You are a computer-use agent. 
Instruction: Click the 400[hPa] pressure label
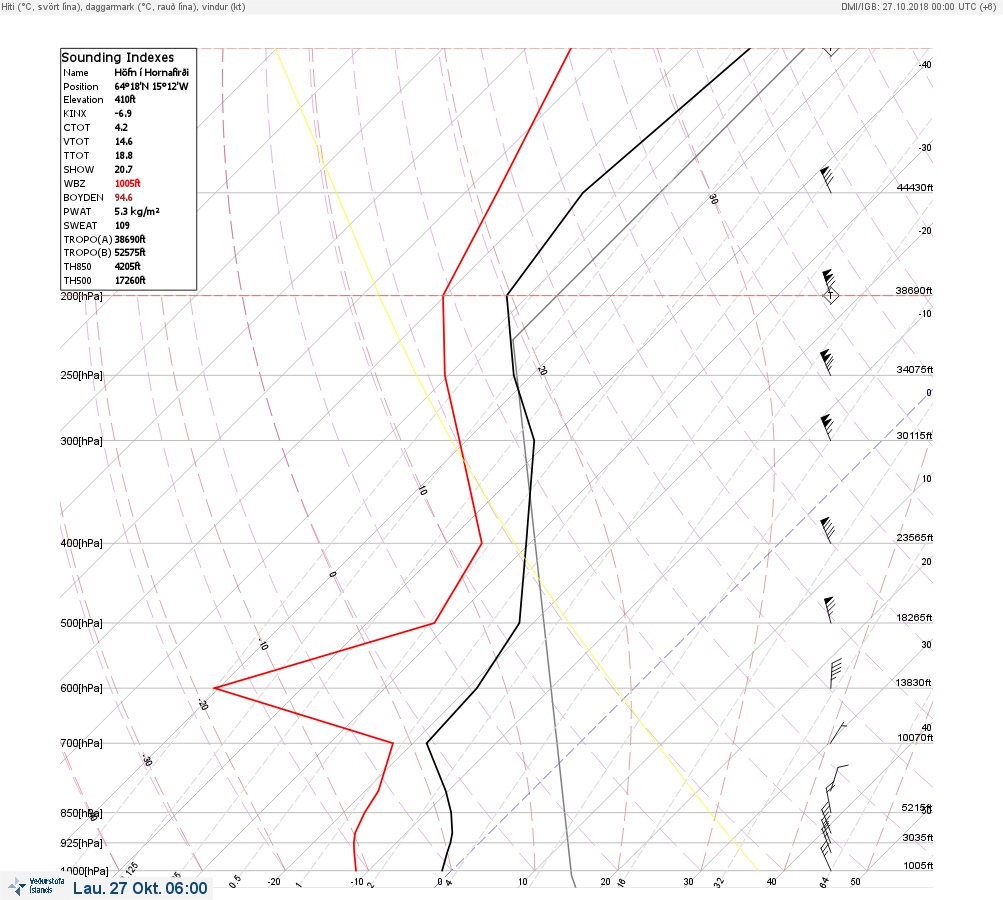click(x=81, y=544)
